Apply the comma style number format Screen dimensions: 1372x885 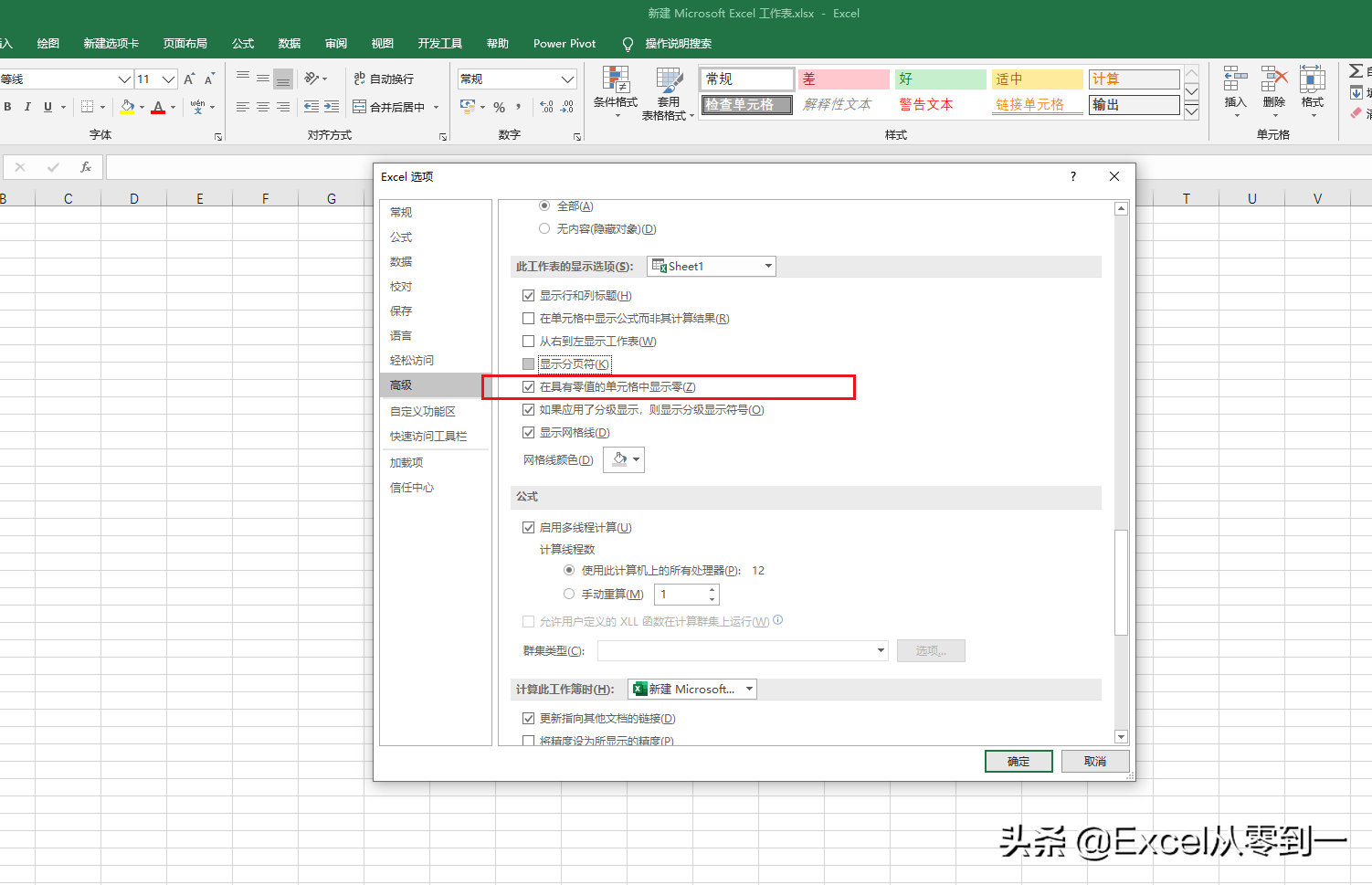(518, 107)
